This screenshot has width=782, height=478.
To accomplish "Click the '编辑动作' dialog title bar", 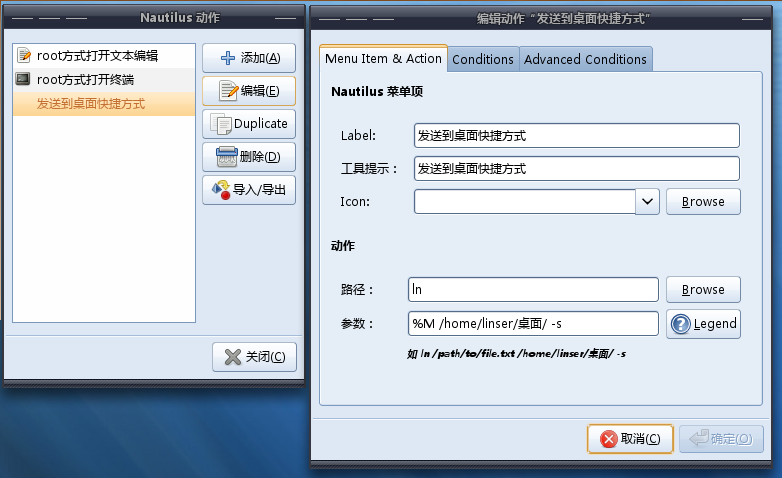I will [541, 19].
